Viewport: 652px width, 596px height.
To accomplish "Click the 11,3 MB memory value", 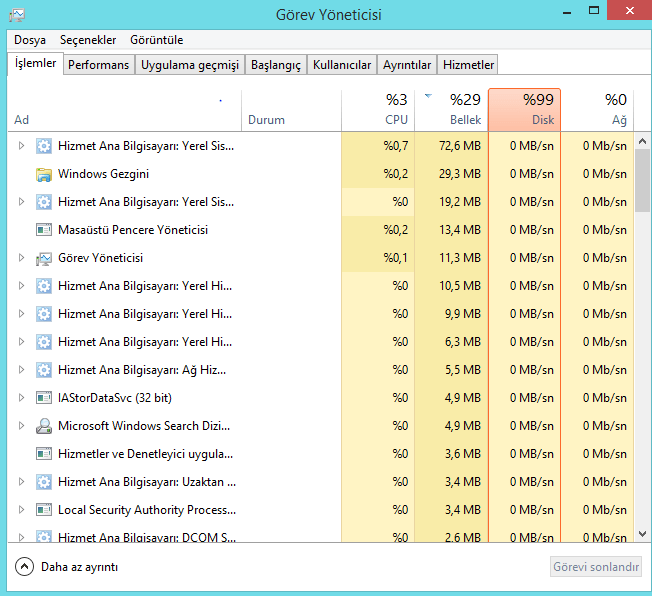I will click(460, 258).
